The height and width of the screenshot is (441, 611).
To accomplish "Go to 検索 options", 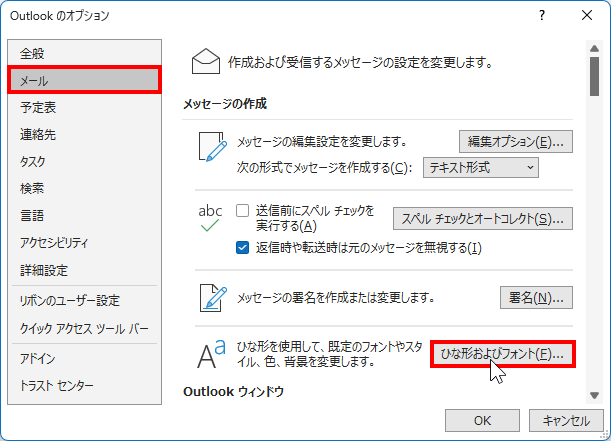I will pos(84,189).
